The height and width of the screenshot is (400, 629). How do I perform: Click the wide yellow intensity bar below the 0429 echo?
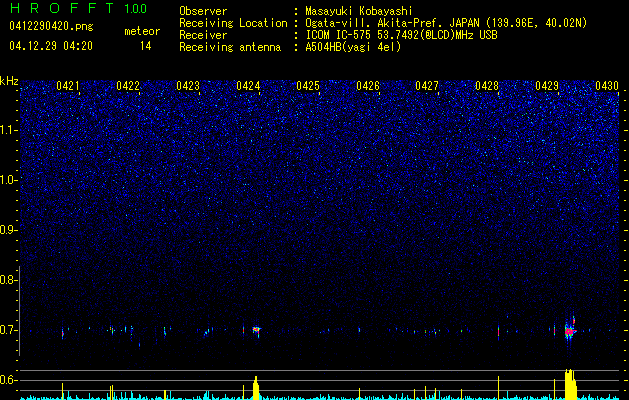570,384
